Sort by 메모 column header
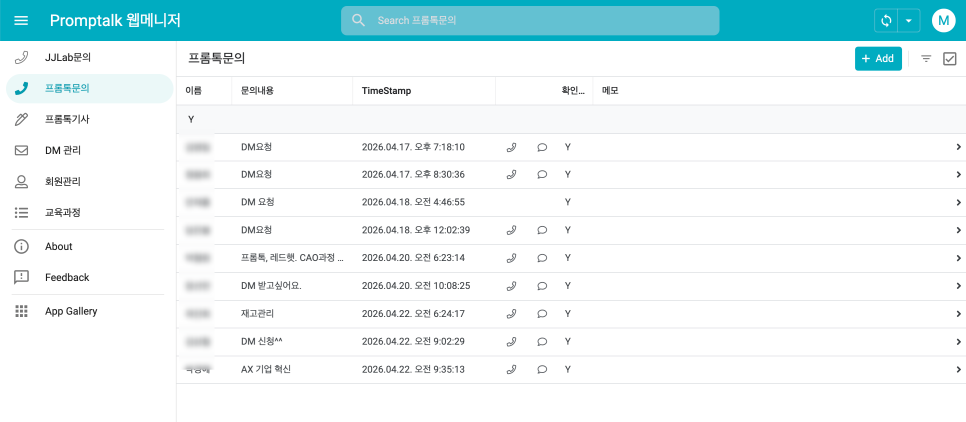This screenshot has height=422, width=966. point(610,91)
